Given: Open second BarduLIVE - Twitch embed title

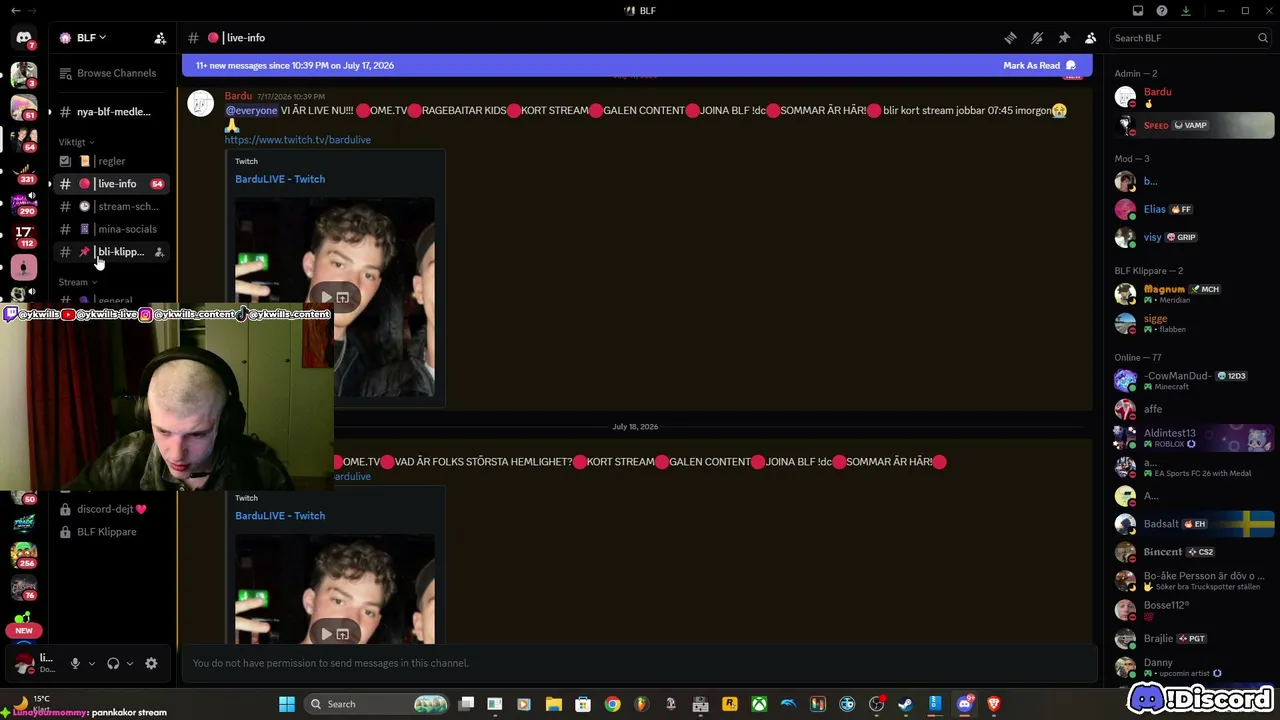Looking at the screenshot, I should click(x=280, y=516).
